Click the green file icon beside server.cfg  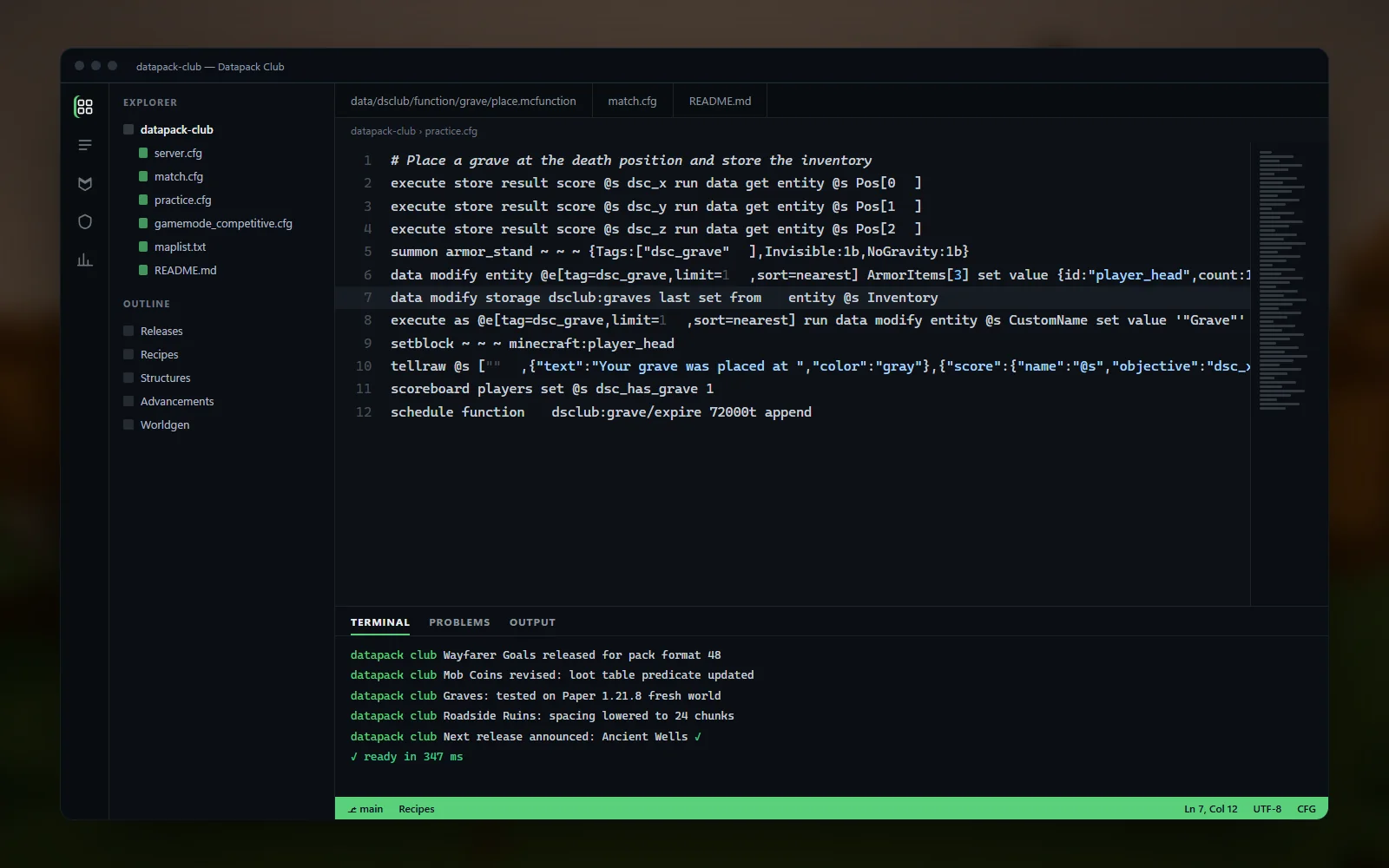(x=143, y=153)
